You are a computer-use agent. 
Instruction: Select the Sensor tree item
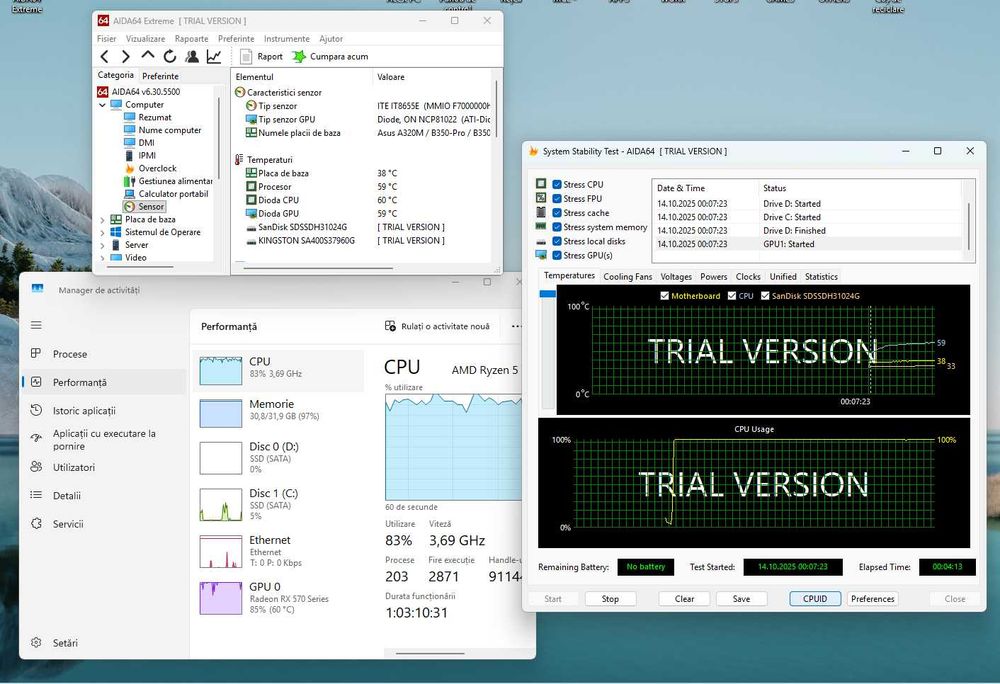145,207
